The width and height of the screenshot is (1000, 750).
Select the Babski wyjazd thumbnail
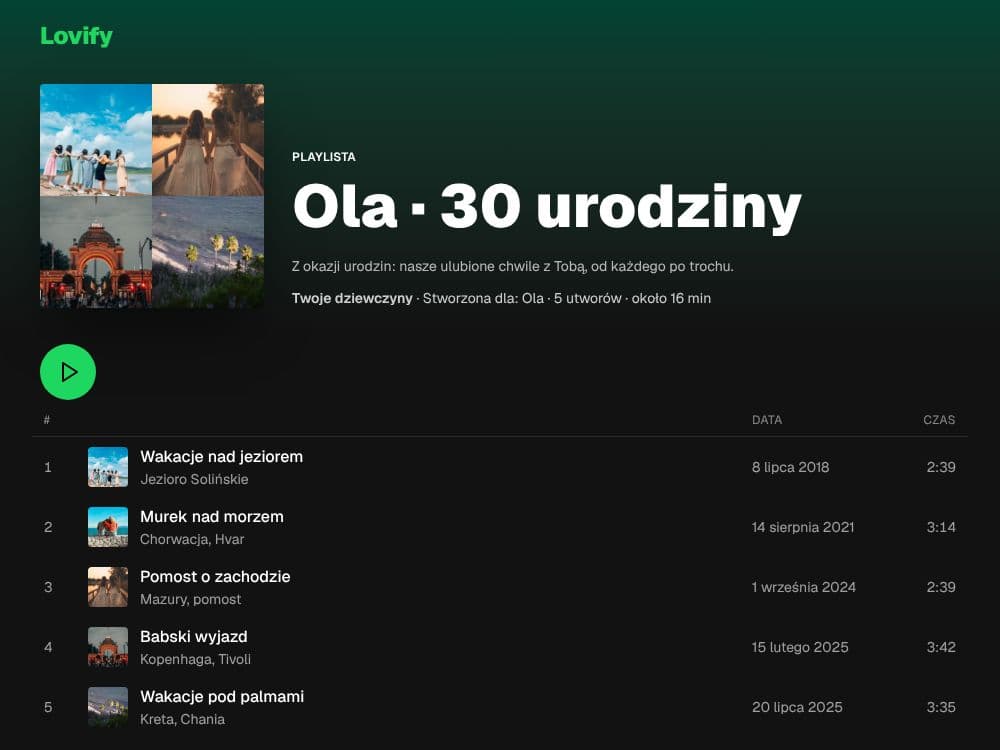[x=108, y=647]
